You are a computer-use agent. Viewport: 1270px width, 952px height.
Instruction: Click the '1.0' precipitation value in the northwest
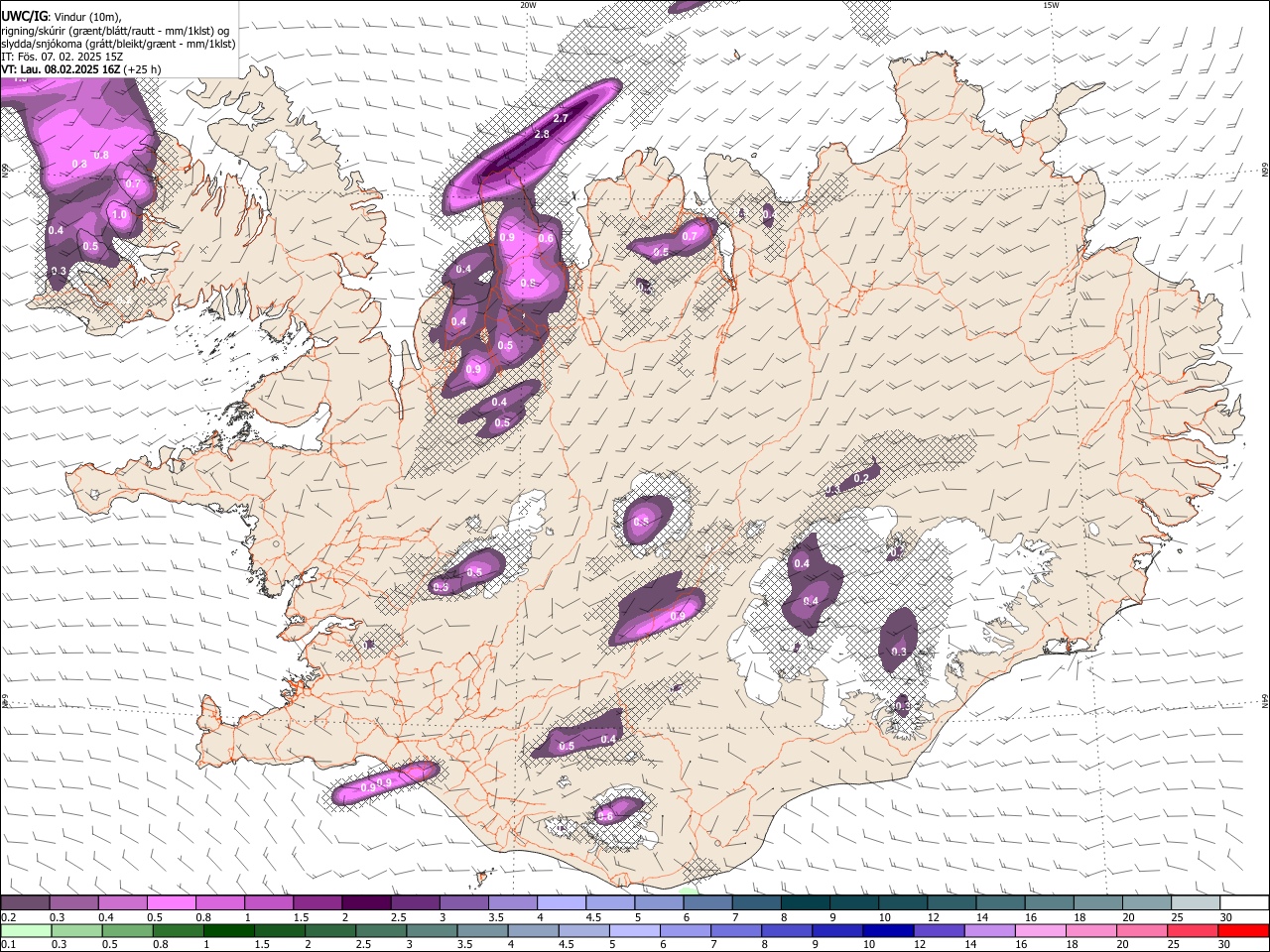(120, 214)
